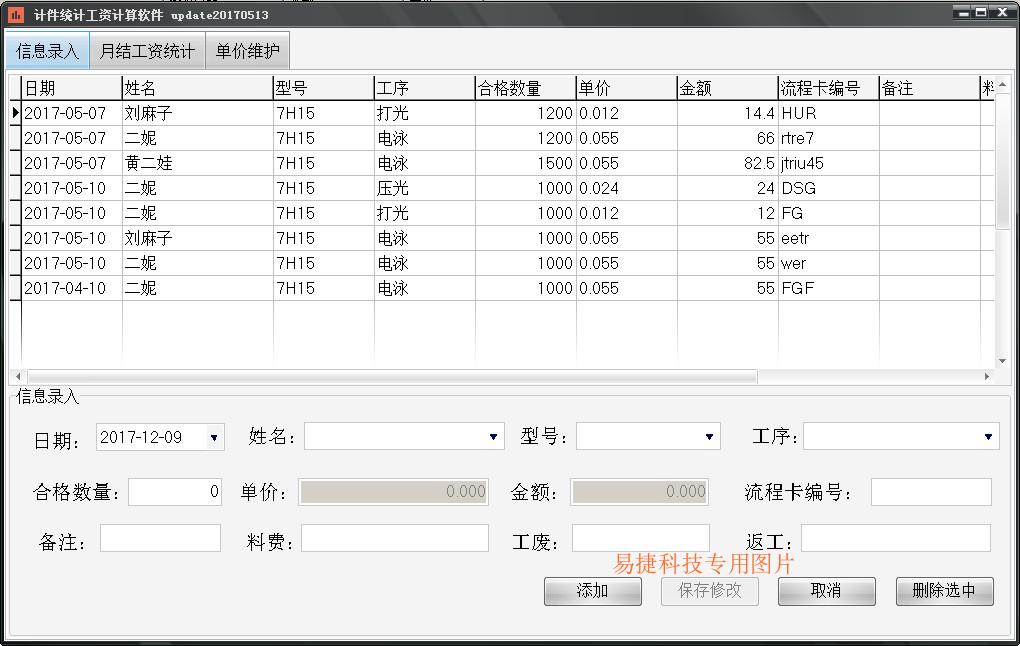Click the 流程卡编号 input field
Image resolution: width=1020 pixels, height=646 pixels.
tap(931, 492)
